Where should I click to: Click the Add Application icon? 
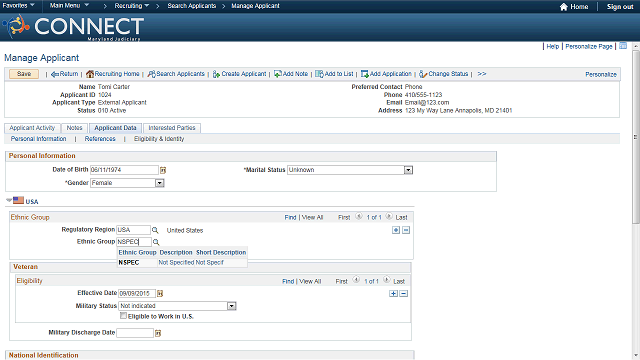tap(364, 74)
